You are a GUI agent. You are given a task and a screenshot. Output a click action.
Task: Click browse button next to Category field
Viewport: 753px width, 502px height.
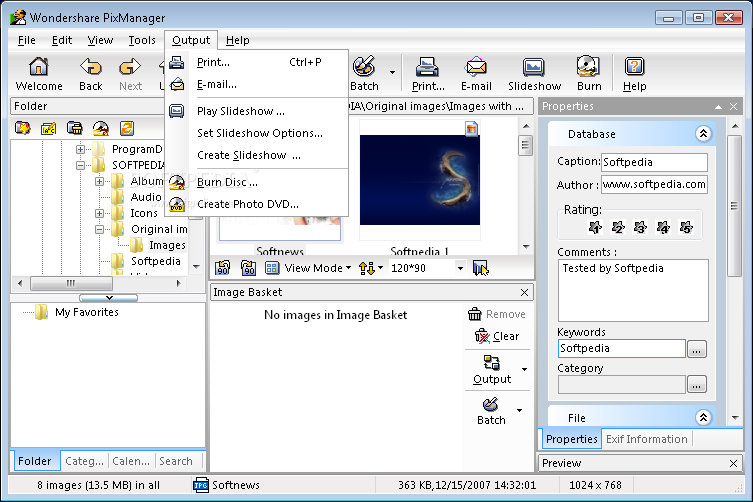point(696,384)
